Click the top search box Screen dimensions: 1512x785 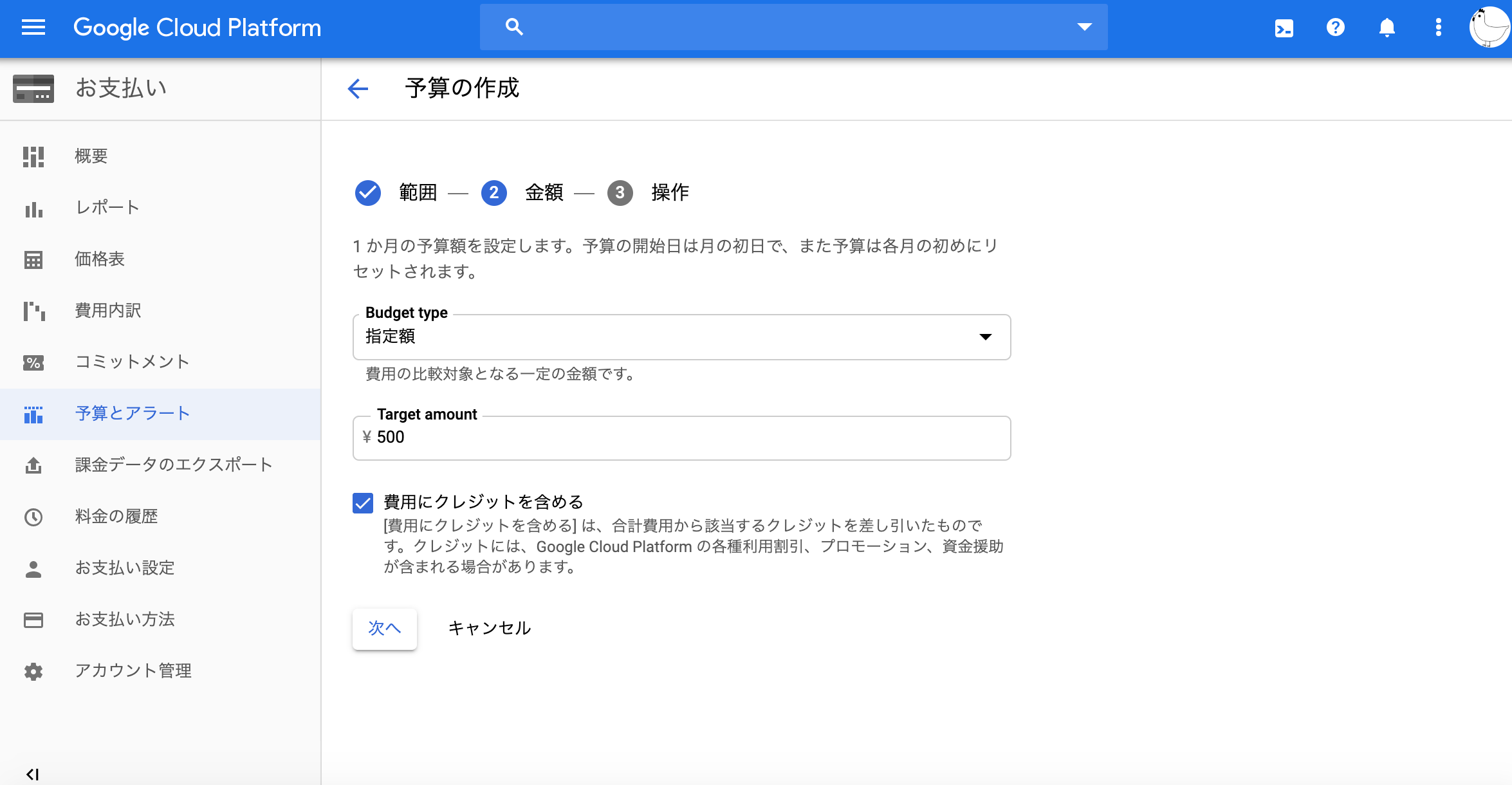point(791,27)
